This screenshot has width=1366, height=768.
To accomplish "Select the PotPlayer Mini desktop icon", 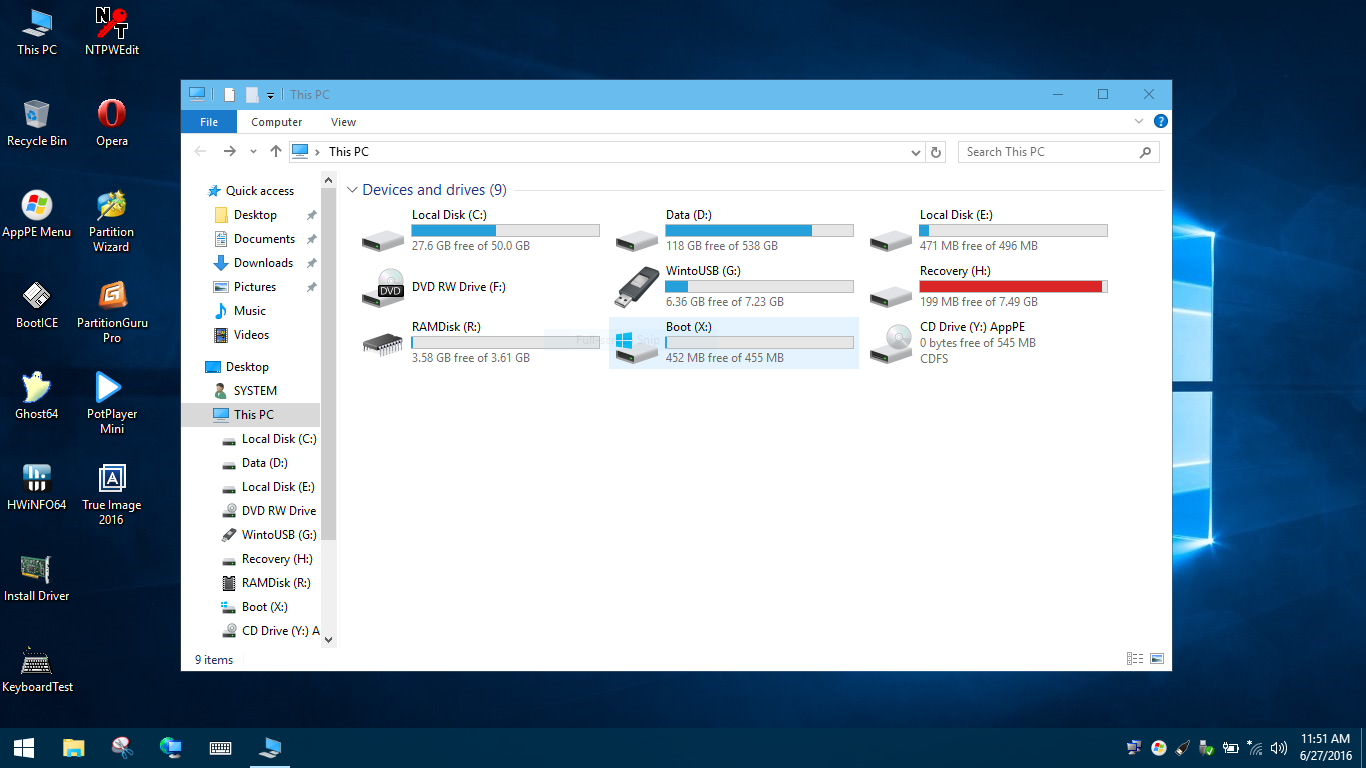I will point(112,403).
